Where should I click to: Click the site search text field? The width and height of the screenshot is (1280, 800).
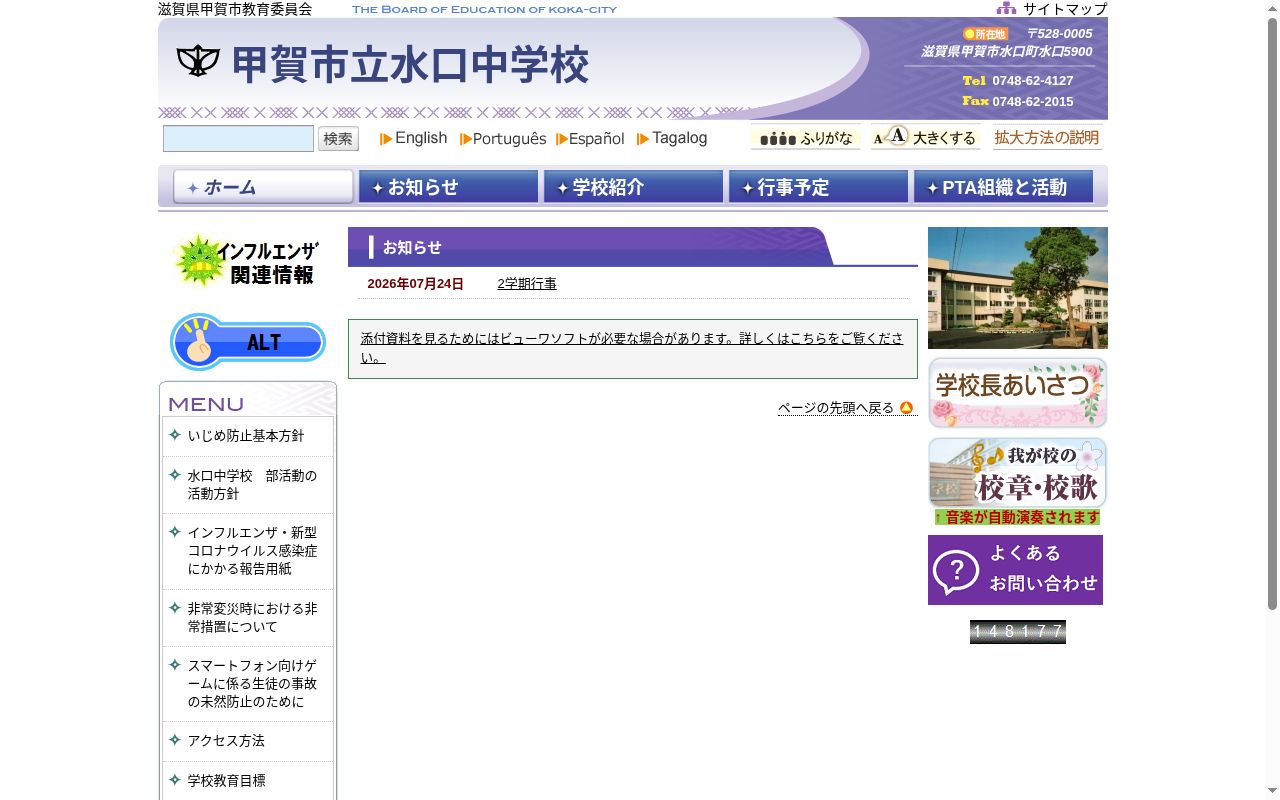239,139
